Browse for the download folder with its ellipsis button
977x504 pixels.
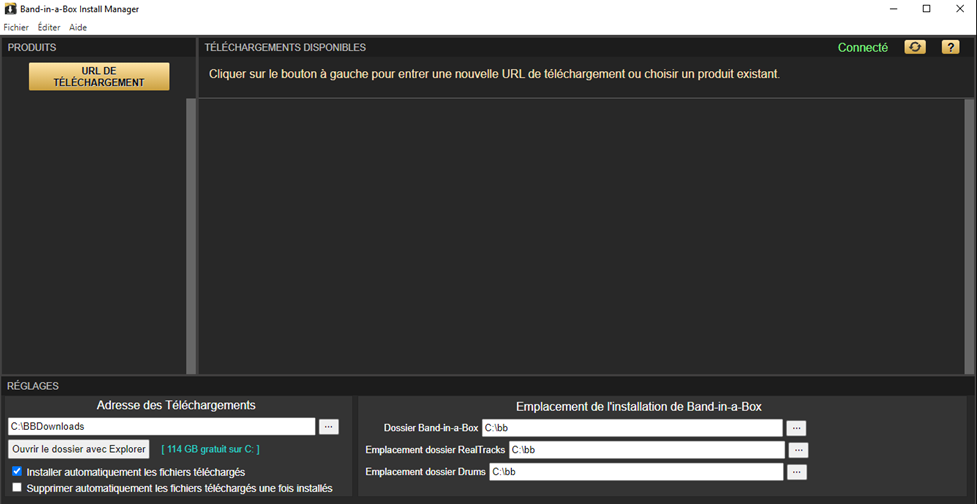329,426
